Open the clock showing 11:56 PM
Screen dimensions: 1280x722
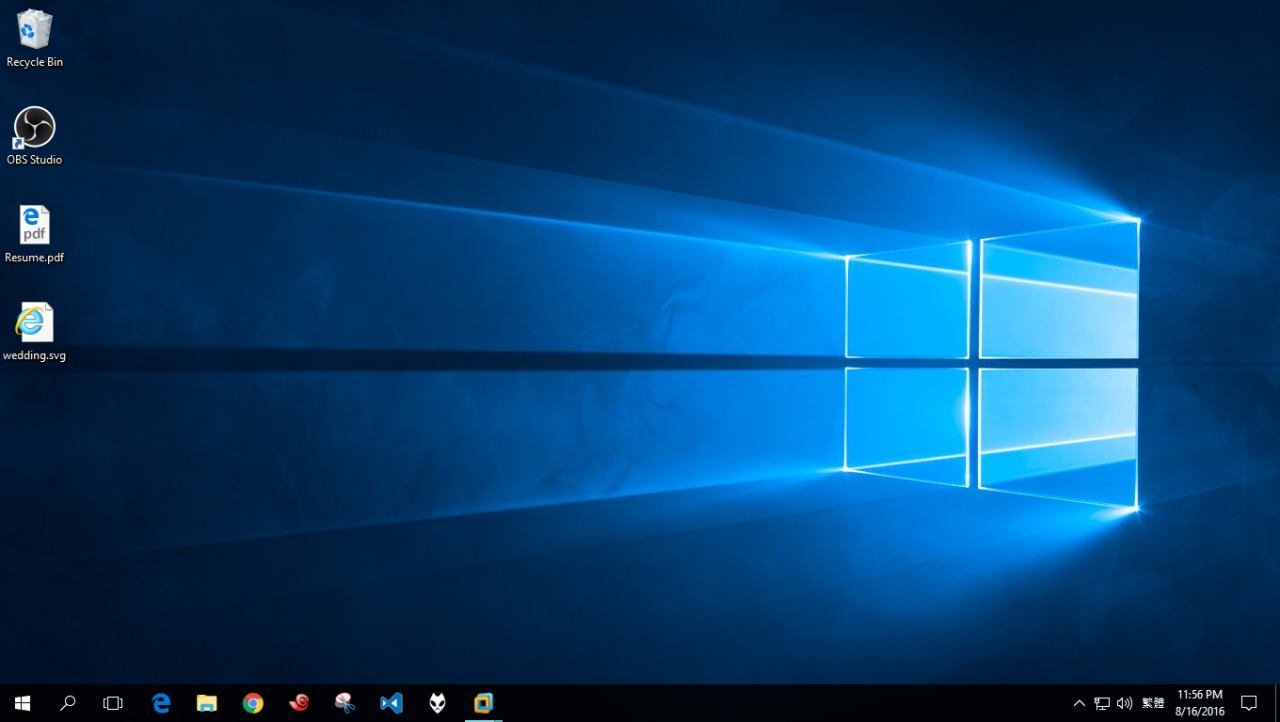tap(1200, 703)
